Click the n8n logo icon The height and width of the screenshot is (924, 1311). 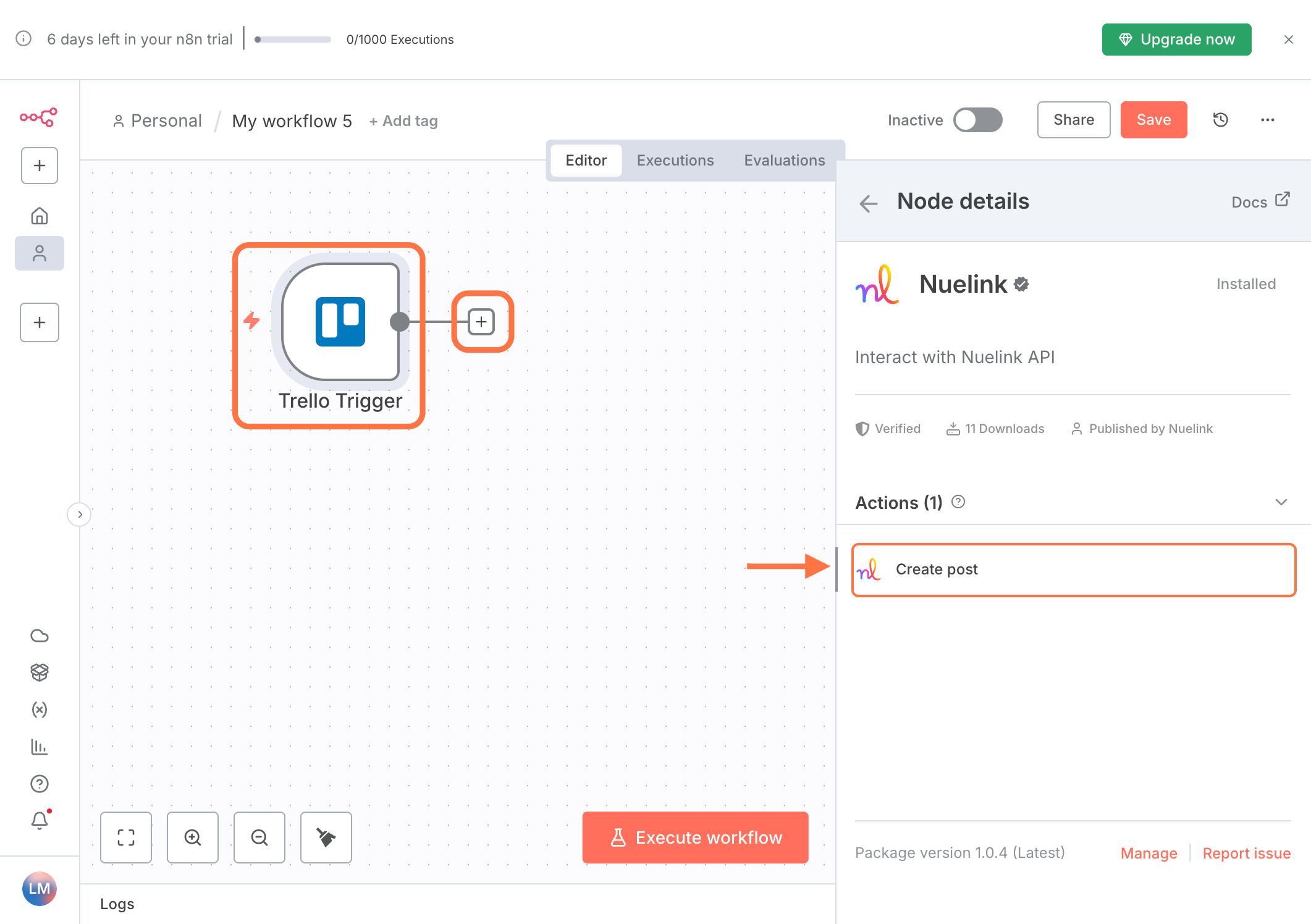[38, 117]
